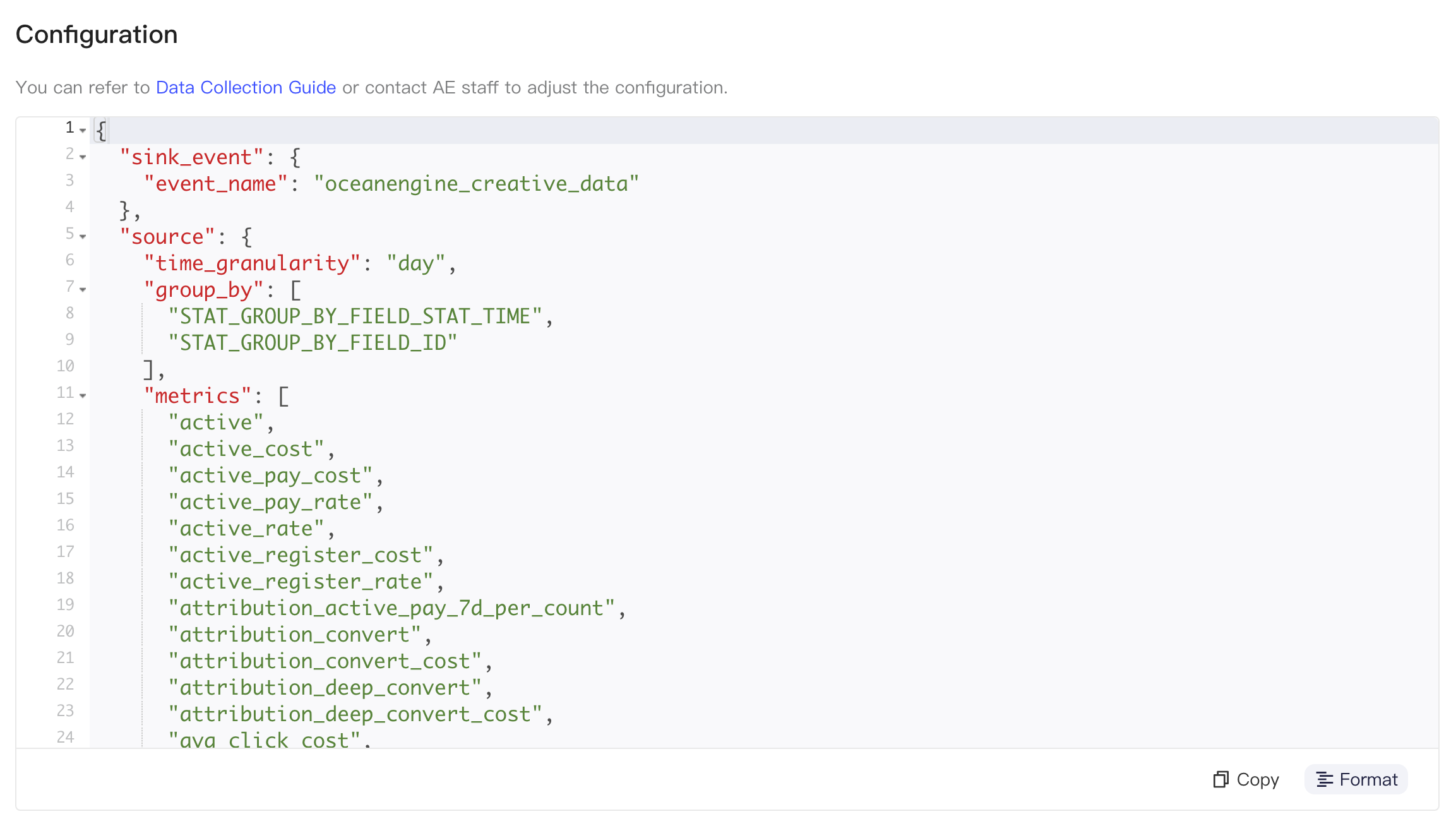Click the "active_register_cost" metric
1456x826 pixels.
[x=301, y=555]
